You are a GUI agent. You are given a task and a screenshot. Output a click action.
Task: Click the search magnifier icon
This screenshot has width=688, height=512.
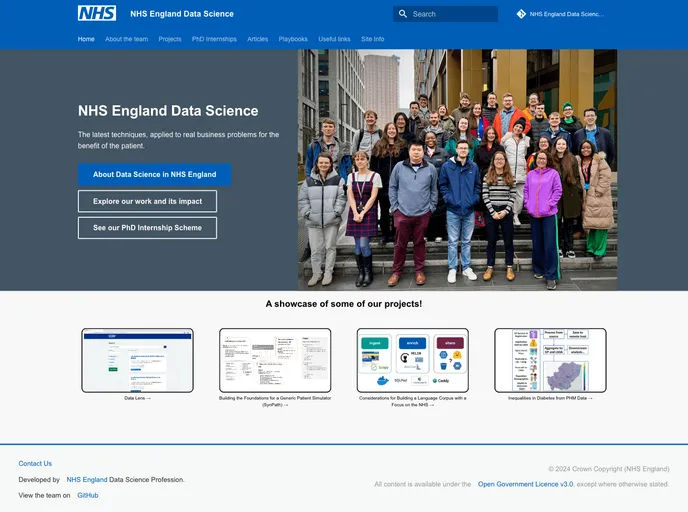(403, 14)
